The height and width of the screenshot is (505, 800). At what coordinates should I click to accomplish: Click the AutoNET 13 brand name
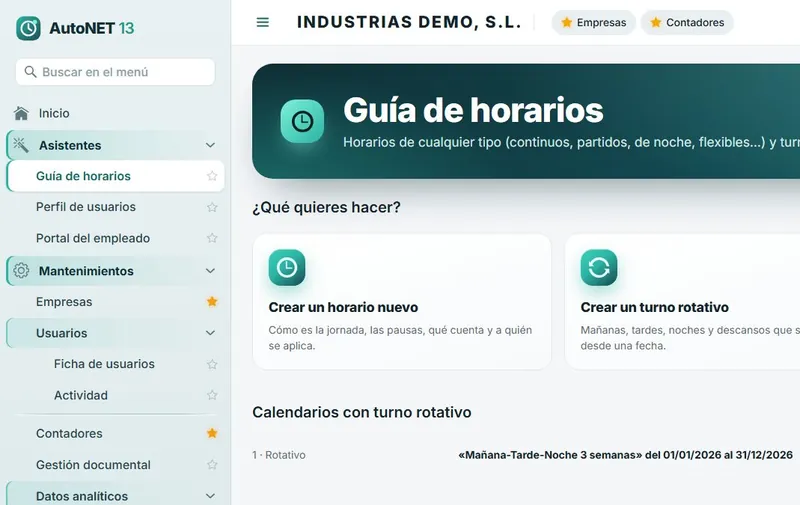tap(92, 28)
